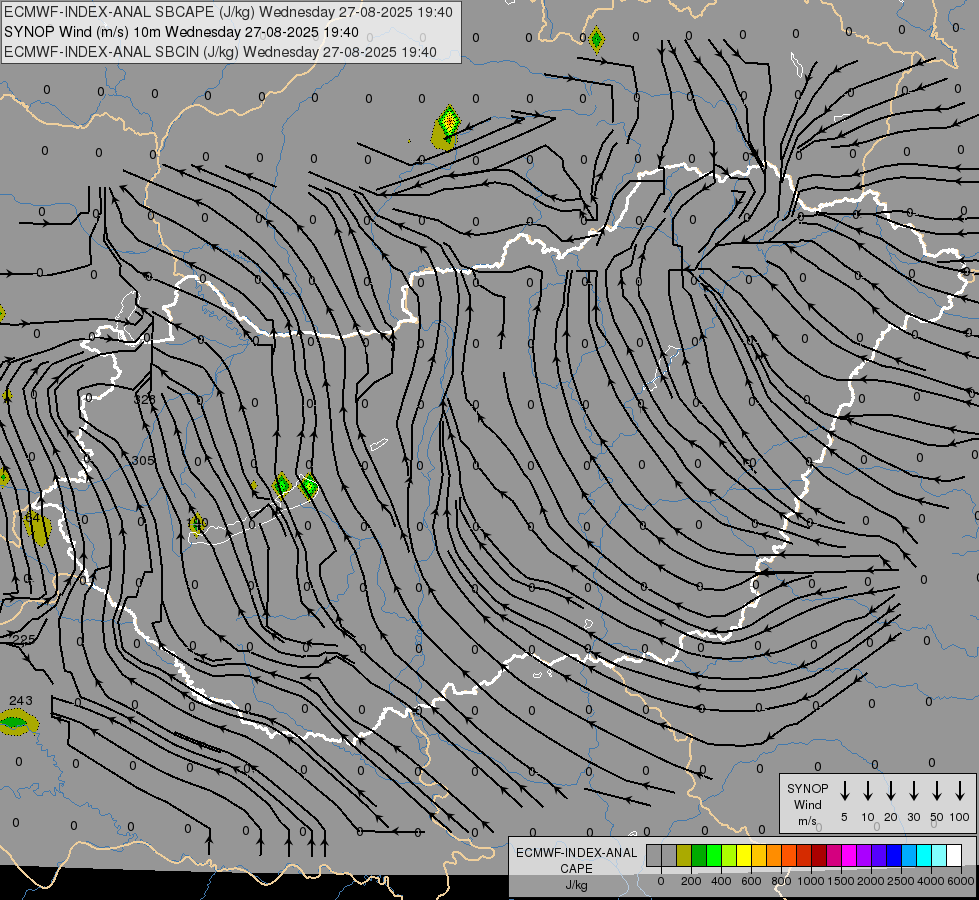Click the 200 tick label in CAPE legend
Screen dimensions: 979x900
click(x=691, y=881)
